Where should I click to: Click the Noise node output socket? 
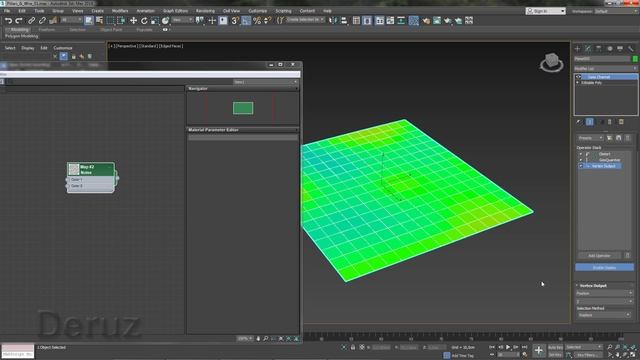[x=117, y=178]
